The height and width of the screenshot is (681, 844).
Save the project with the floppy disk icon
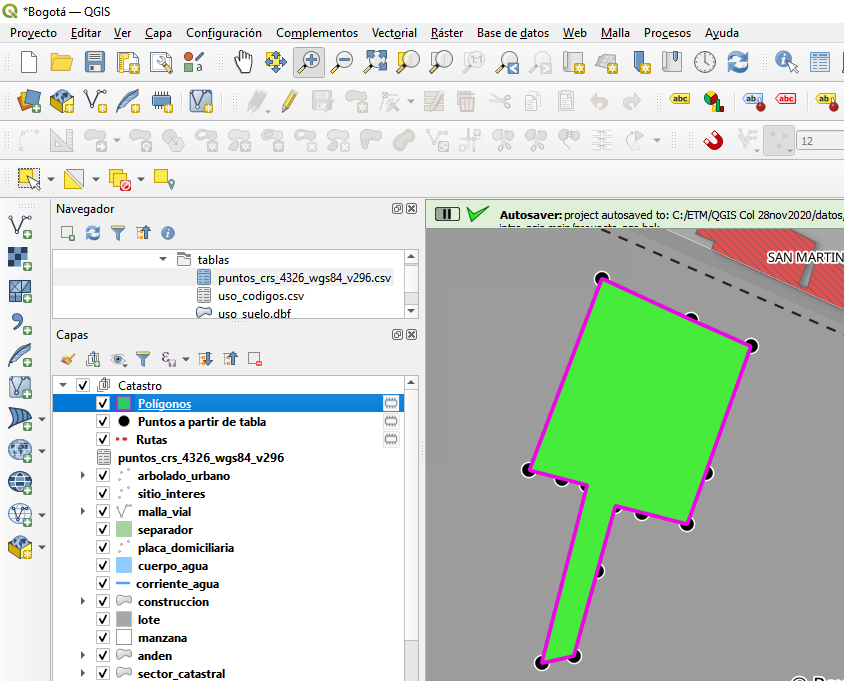pos(95,62)
